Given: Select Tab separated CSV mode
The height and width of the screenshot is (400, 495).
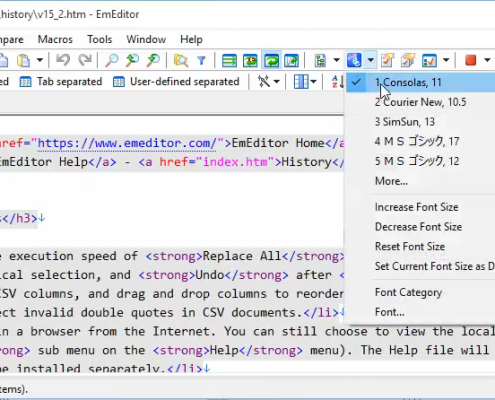Looking at the screenshot, I should [61, 82].
